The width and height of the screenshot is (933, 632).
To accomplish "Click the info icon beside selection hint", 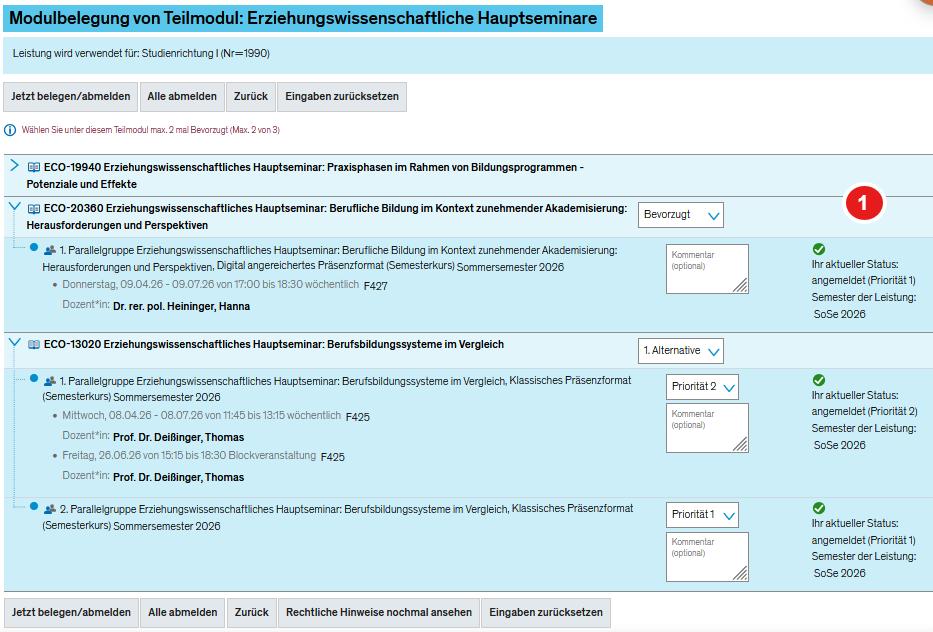I will pos(10,130).
